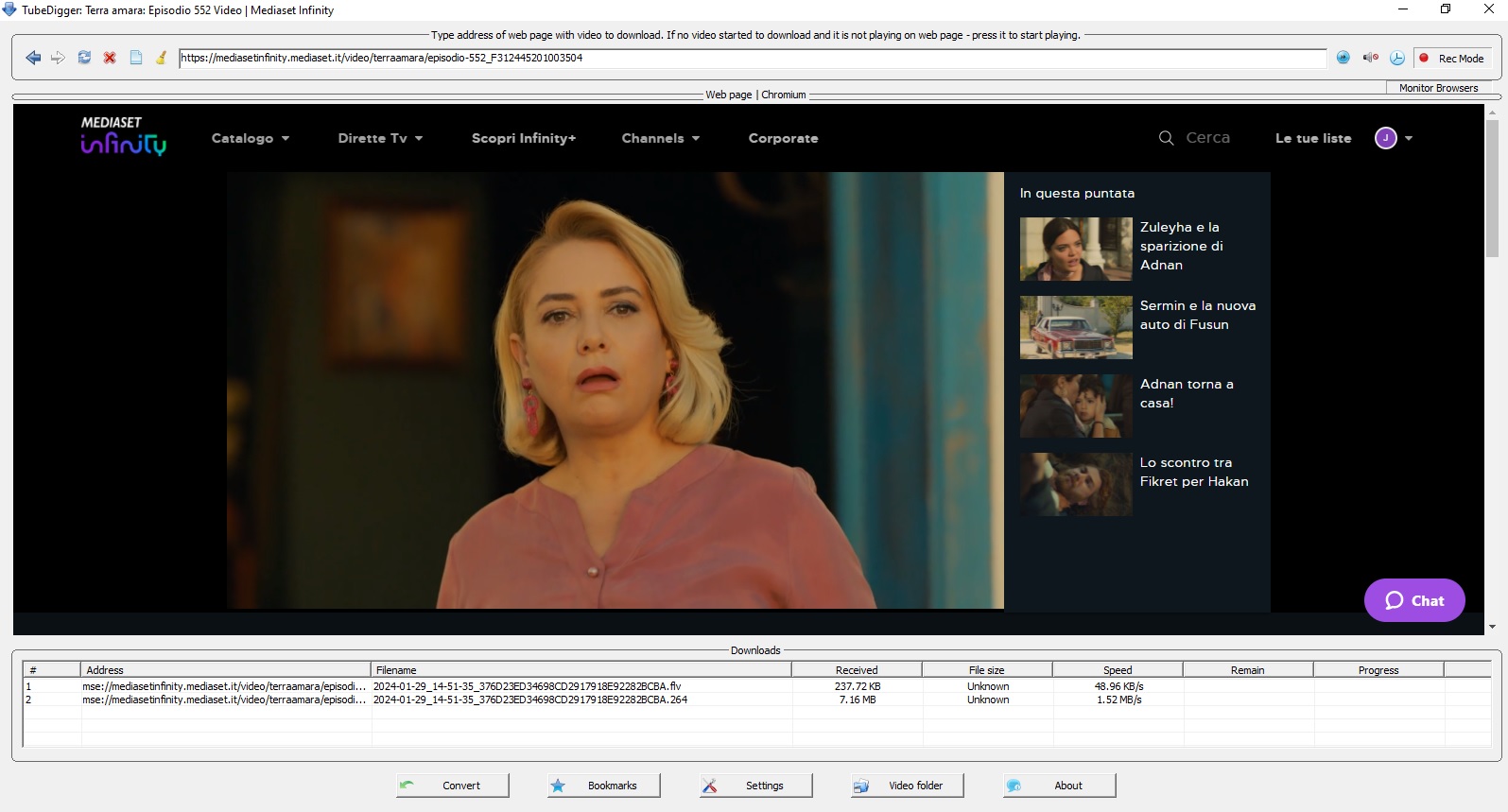Expand the Catalogo dropdown menu
Viewport: 1508px width, 812px height.
[x=251, y=138]
